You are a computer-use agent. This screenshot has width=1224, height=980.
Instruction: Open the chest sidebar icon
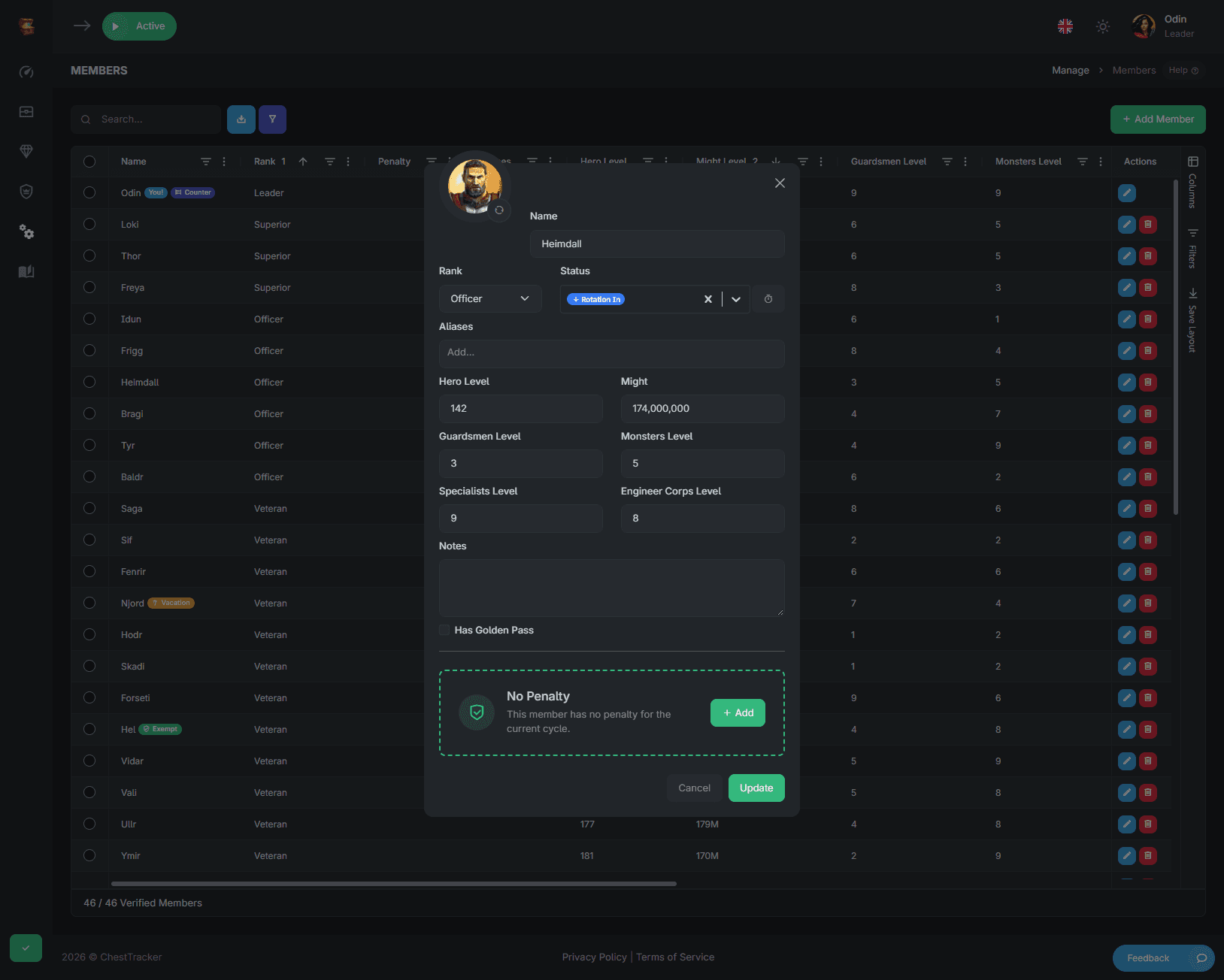pos(26,112)
